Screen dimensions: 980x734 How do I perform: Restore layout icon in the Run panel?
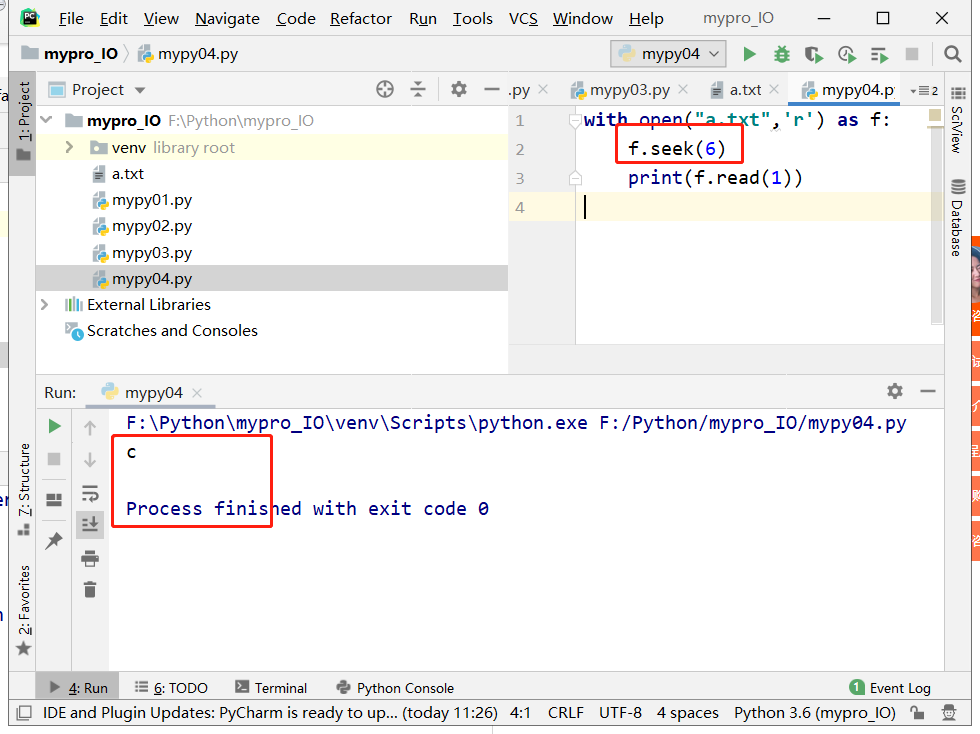(x=54, y=500)
